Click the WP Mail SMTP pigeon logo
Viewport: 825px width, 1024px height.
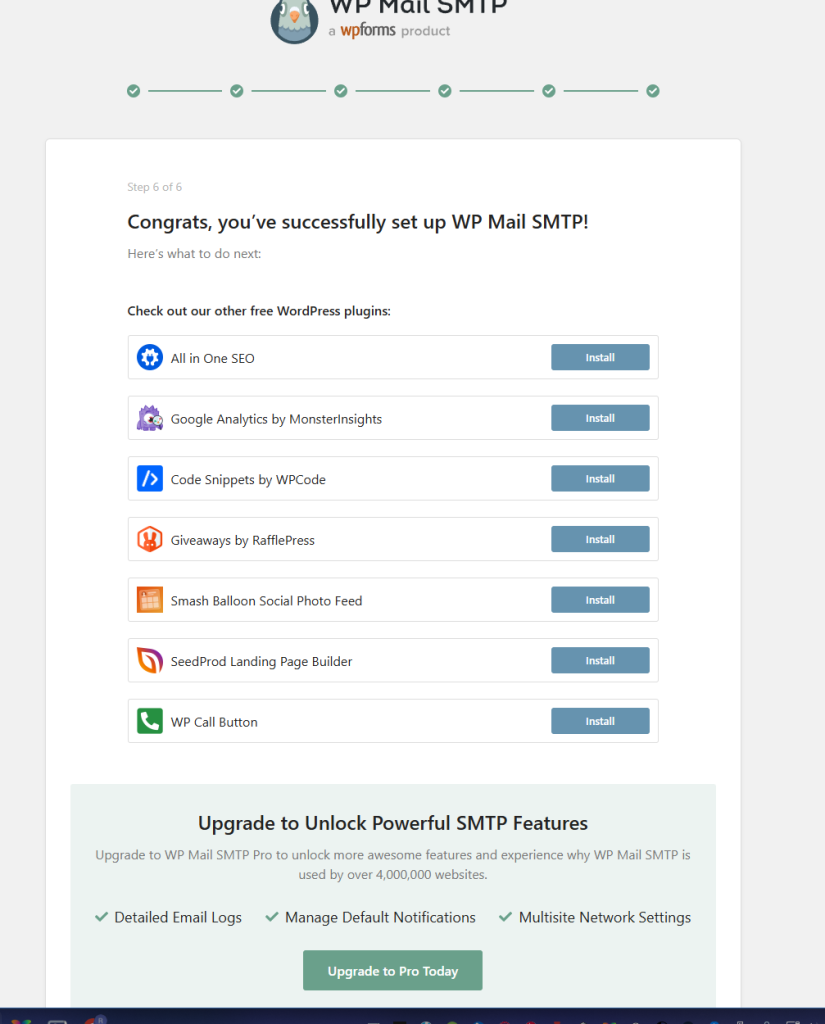point(295,21)
